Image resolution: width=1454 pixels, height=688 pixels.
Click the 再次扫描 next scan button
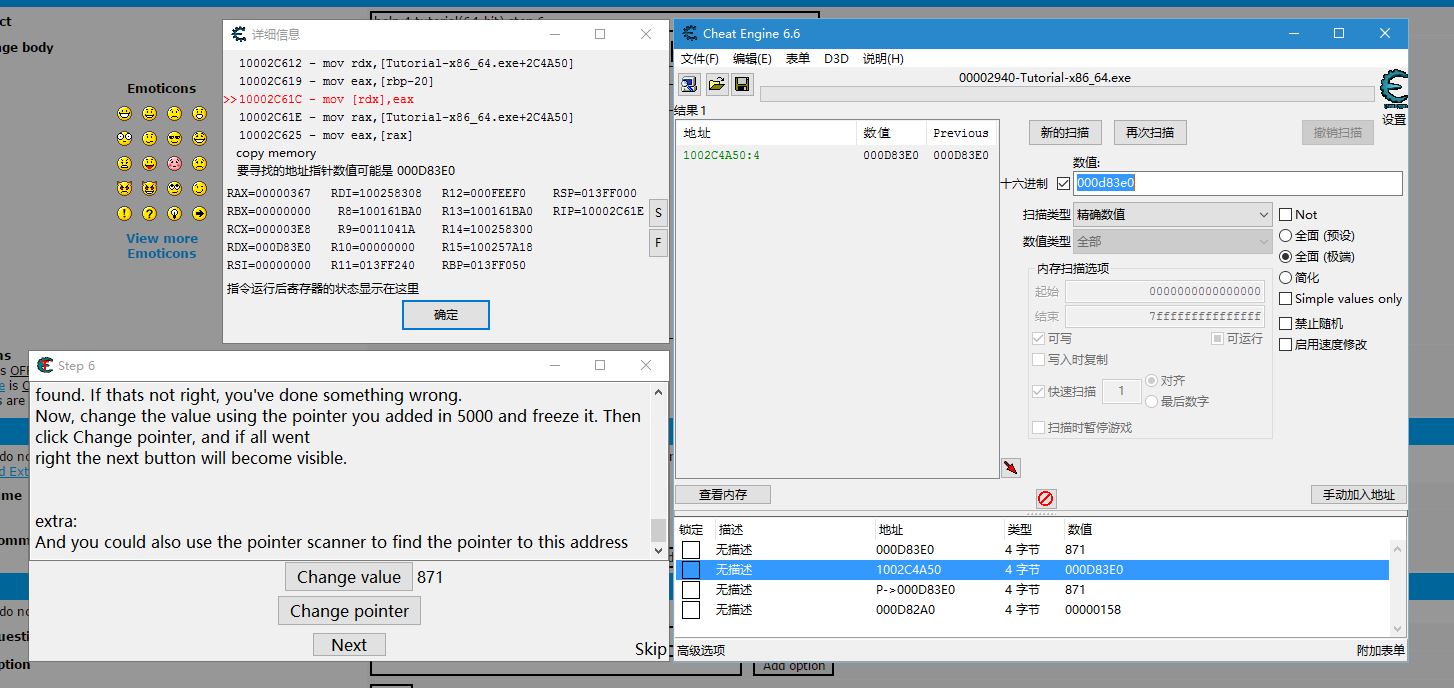tap(1150, 132)
